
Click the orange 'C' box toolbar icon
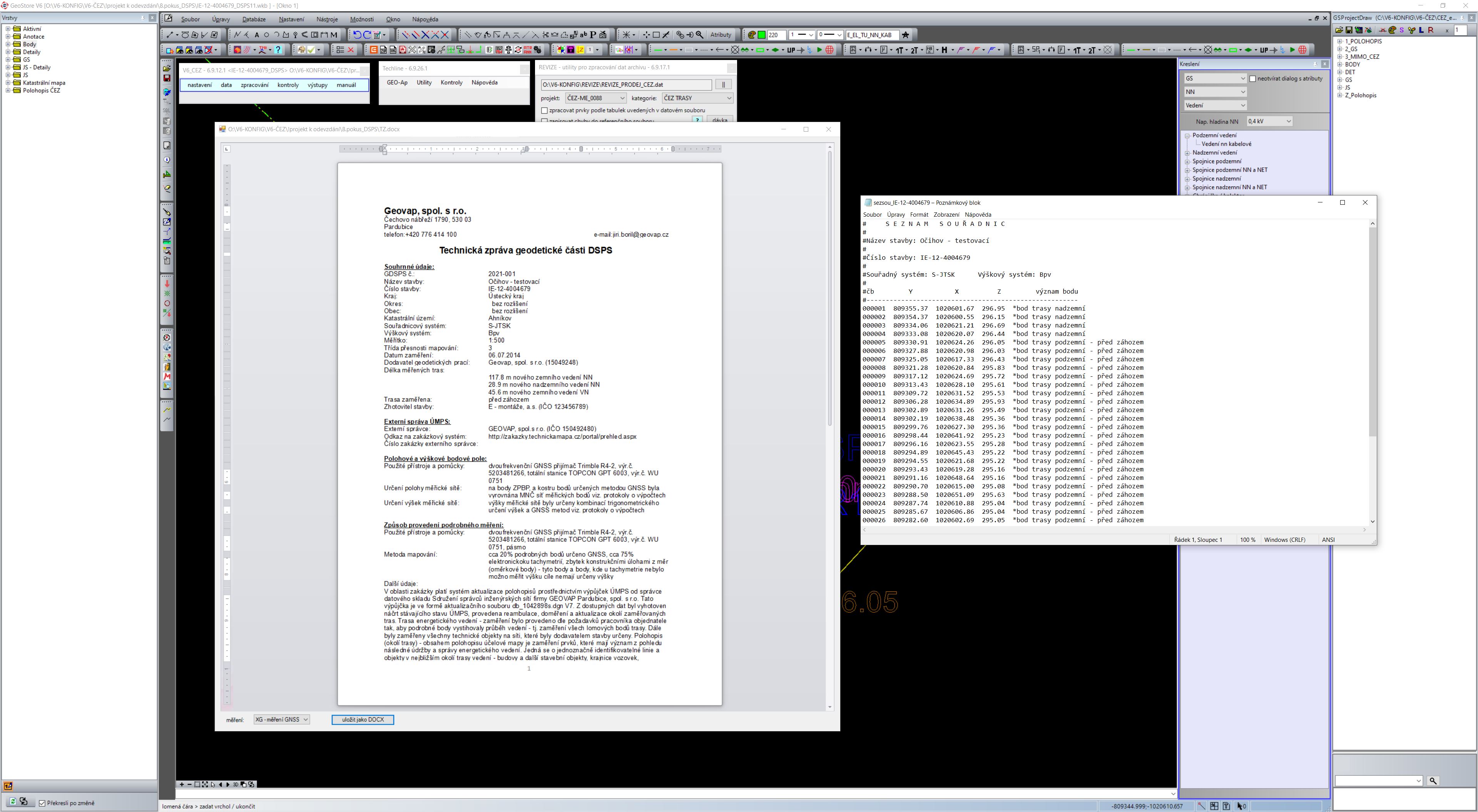(x=373, y=50)
